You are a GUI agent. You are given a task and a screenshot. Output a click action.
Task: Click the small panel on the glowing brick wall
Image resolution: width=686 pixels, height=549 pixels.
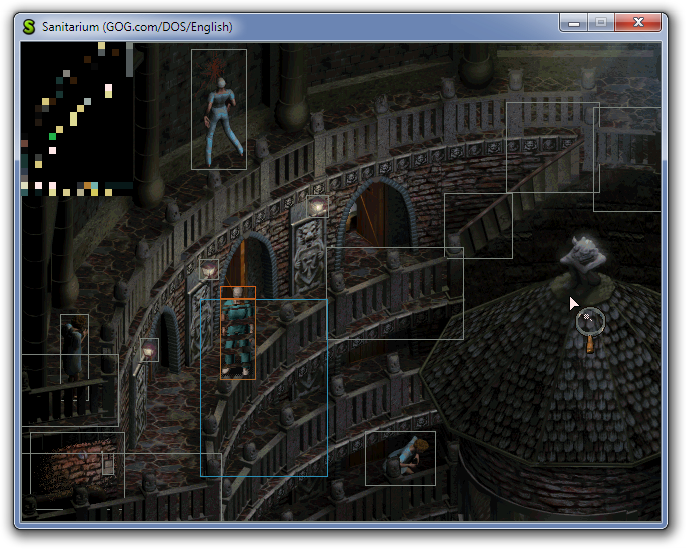click(108, 464)
